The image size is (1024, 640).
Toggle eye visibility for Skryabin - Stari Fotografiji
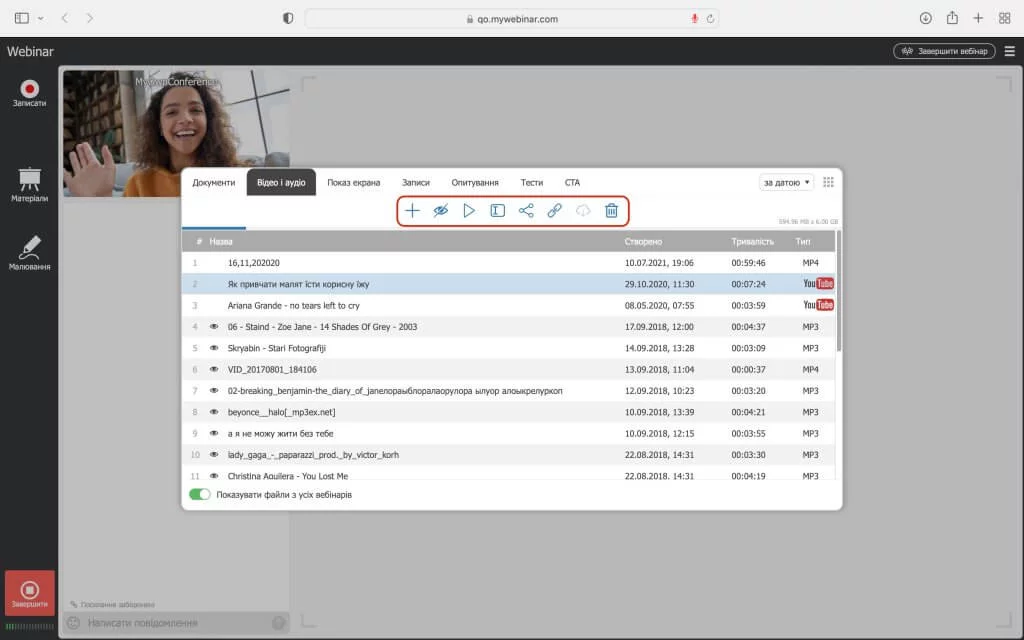coord(214,348)
